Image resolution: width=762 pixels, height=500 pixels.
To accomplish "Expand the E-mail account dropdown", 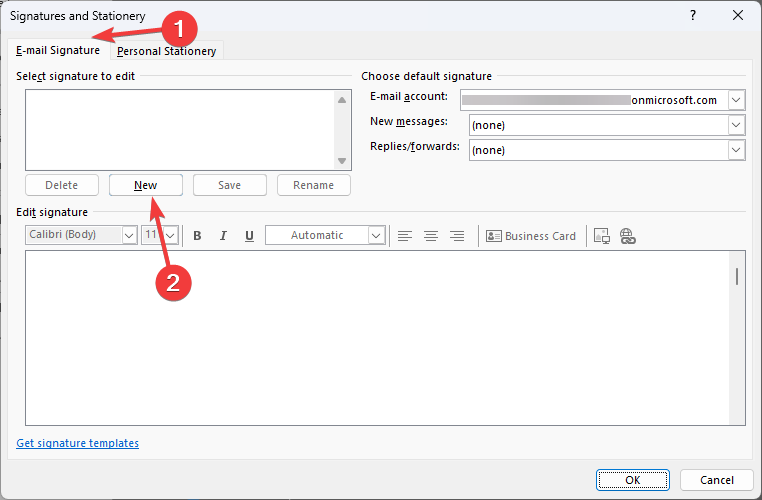I will coord(736,100).
